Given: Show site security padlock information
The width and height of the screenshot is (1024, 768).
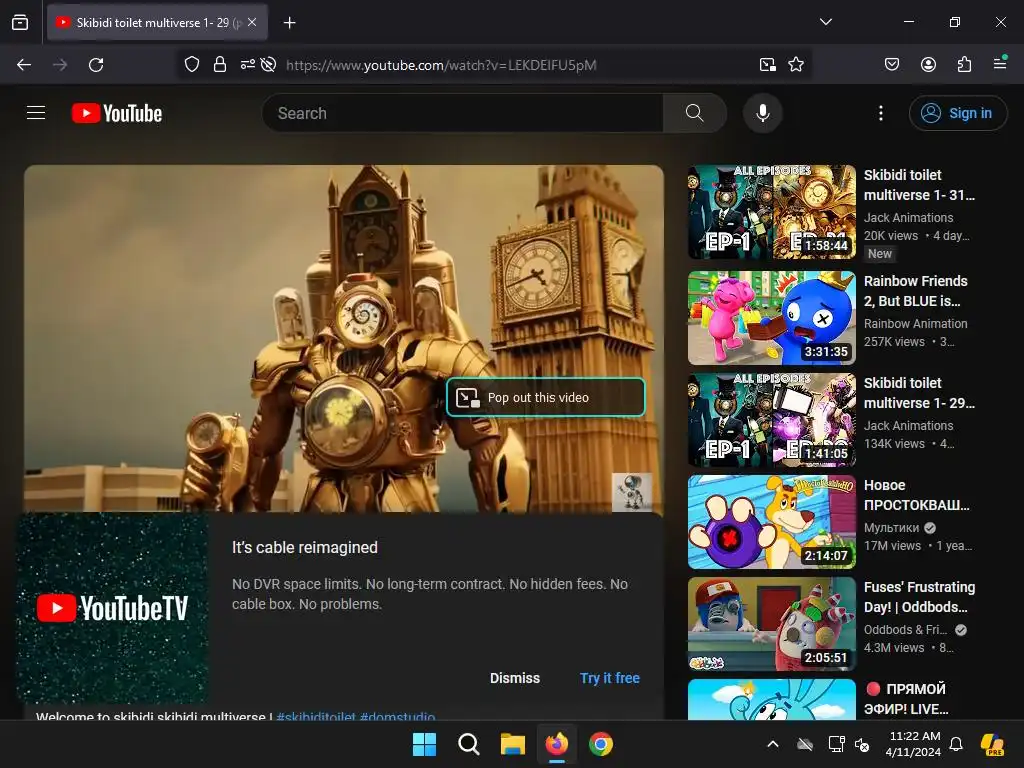Looking at the screenshot, I should click(x=220, y=65).
